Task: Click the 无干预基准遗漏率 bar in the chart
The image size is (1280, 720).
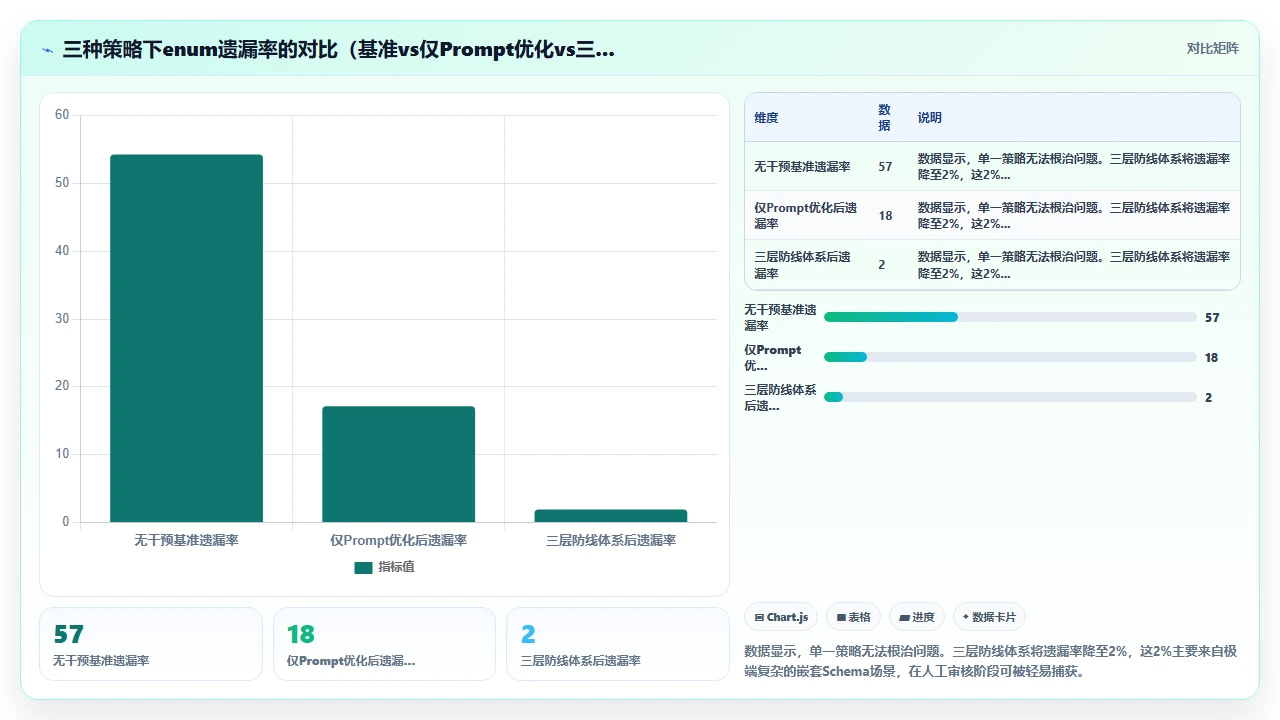Action: 186,338
